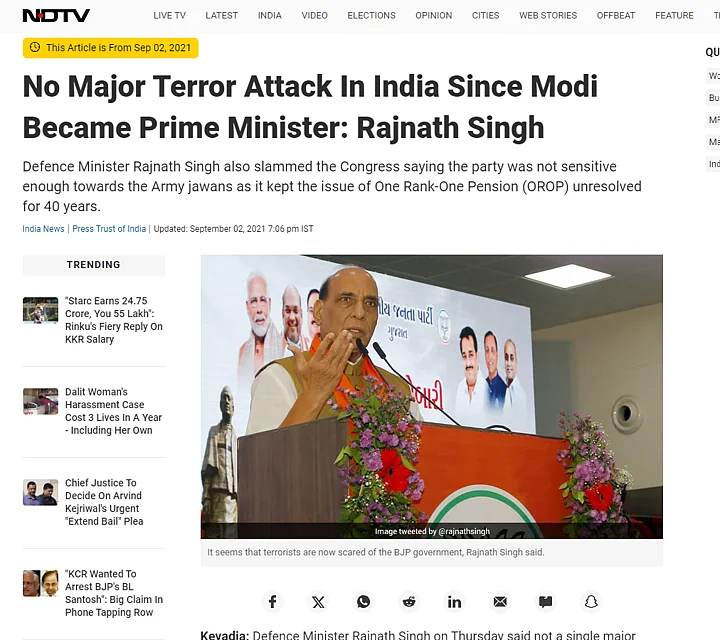This screenshot has width=720, height=640.
Task: Share article on X (Twitter)
Action: pos(318,602)
